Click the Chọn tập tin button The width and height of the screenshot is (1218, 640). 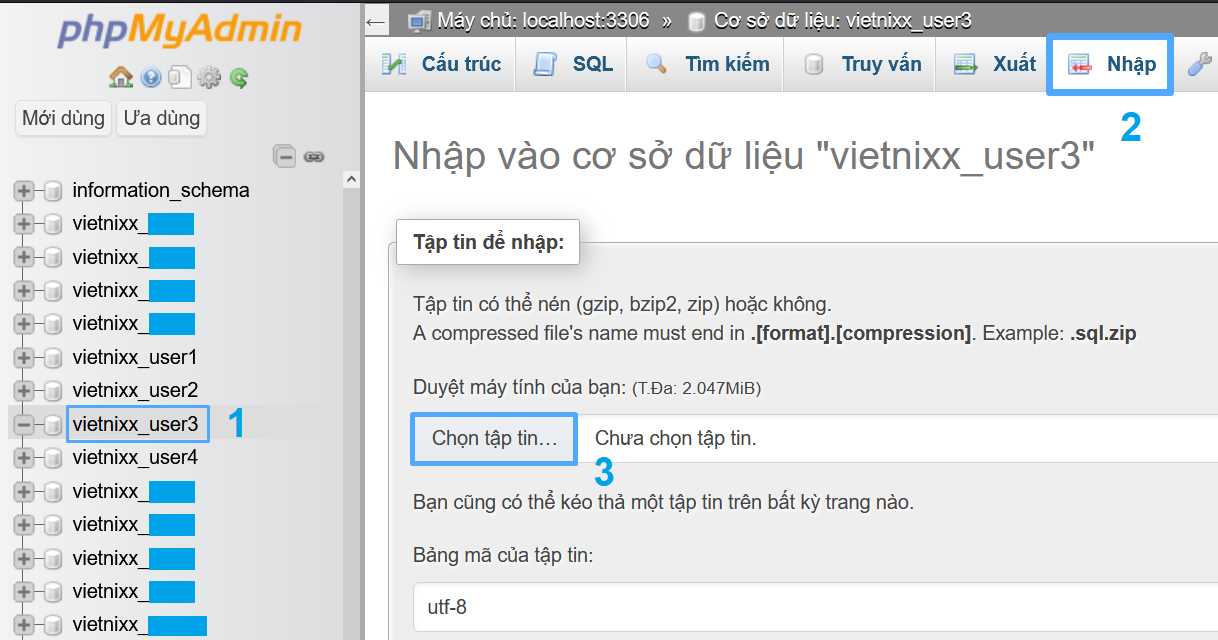point(494,439)
